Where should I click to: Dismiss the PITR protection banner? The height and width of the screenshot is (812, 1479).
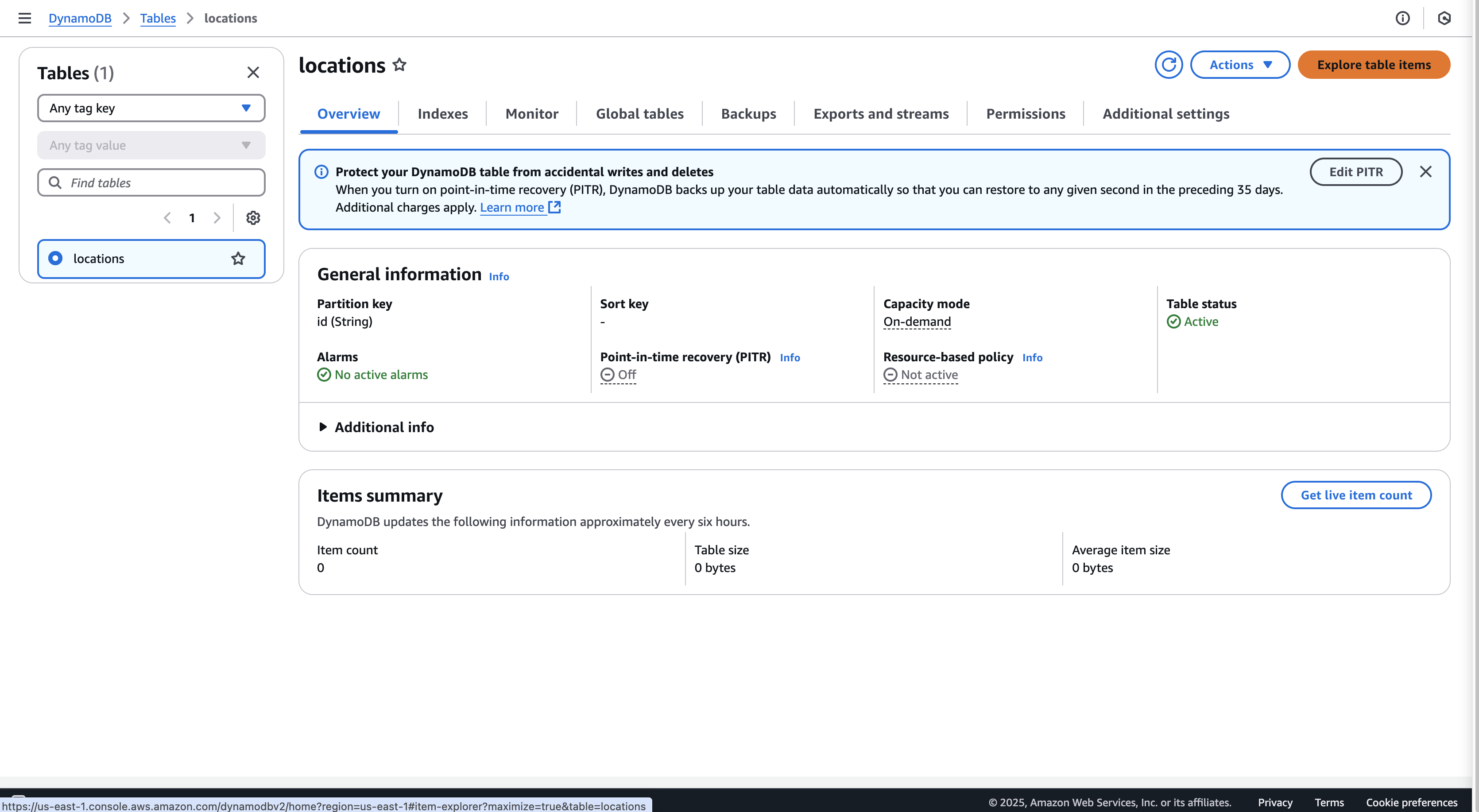coord(1425,172)
